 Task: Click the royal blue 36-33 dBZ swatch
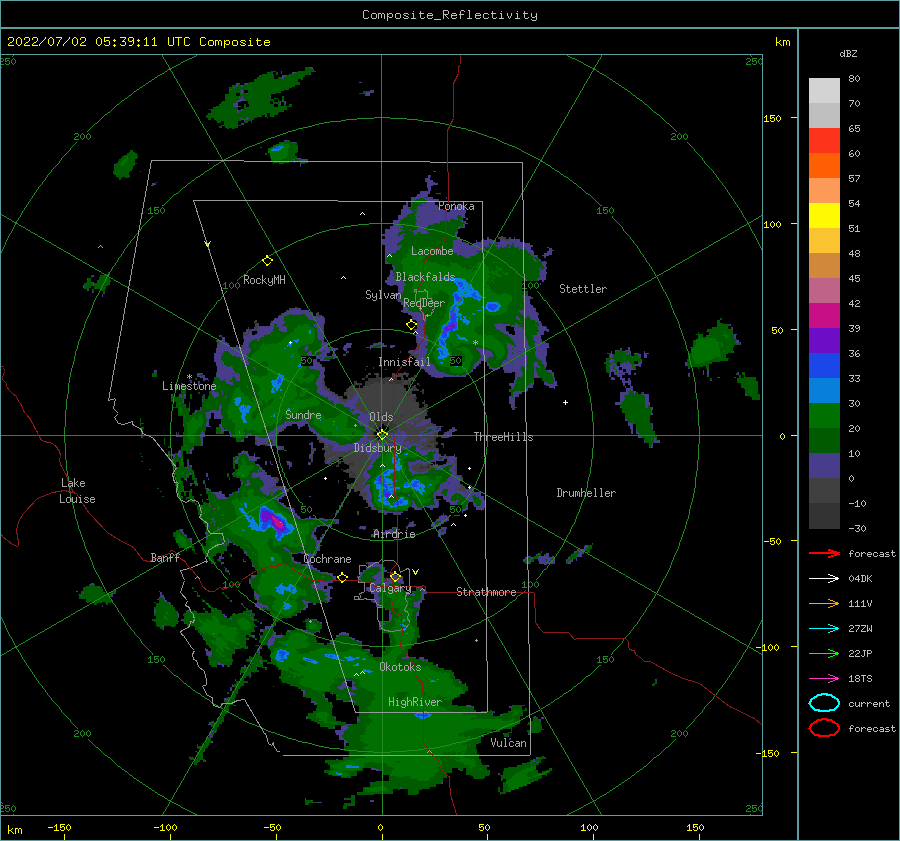click(824, 366)
